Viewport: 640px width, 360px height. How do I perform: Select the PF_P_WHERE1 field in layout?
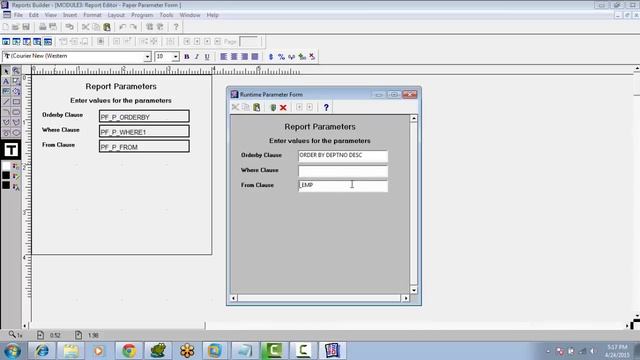click(x=144, y=131)
